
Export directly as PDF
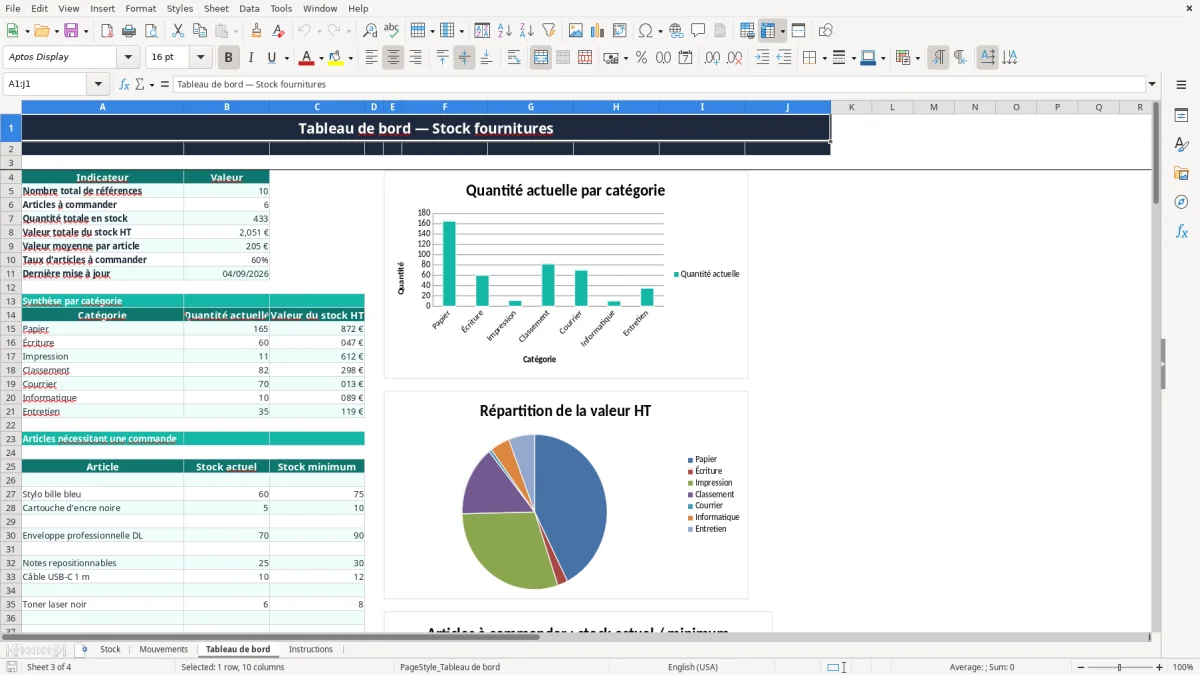107,31
